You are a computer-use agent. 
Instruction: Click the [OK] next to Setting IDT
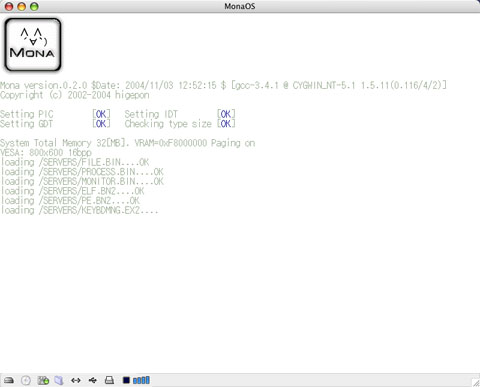click(226, 114)
